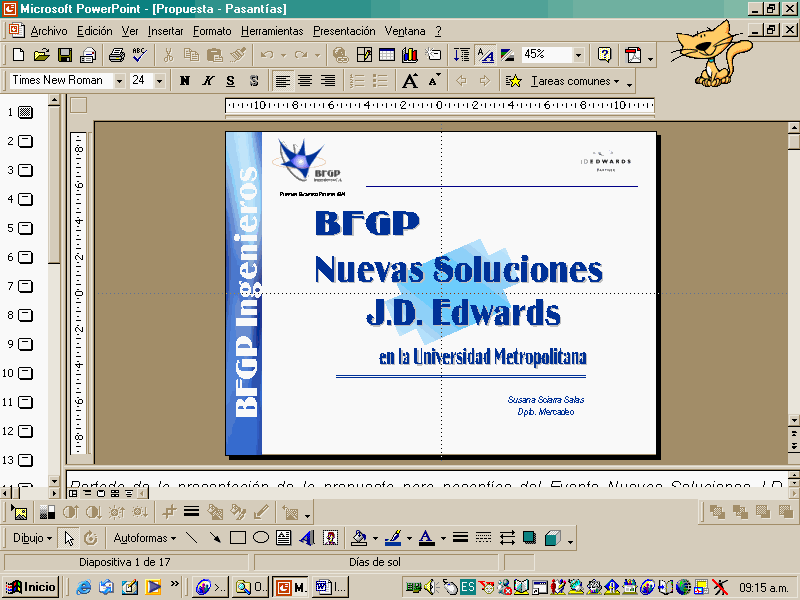
Task: Open line color dropdown arrow
Action: point(409,538)
